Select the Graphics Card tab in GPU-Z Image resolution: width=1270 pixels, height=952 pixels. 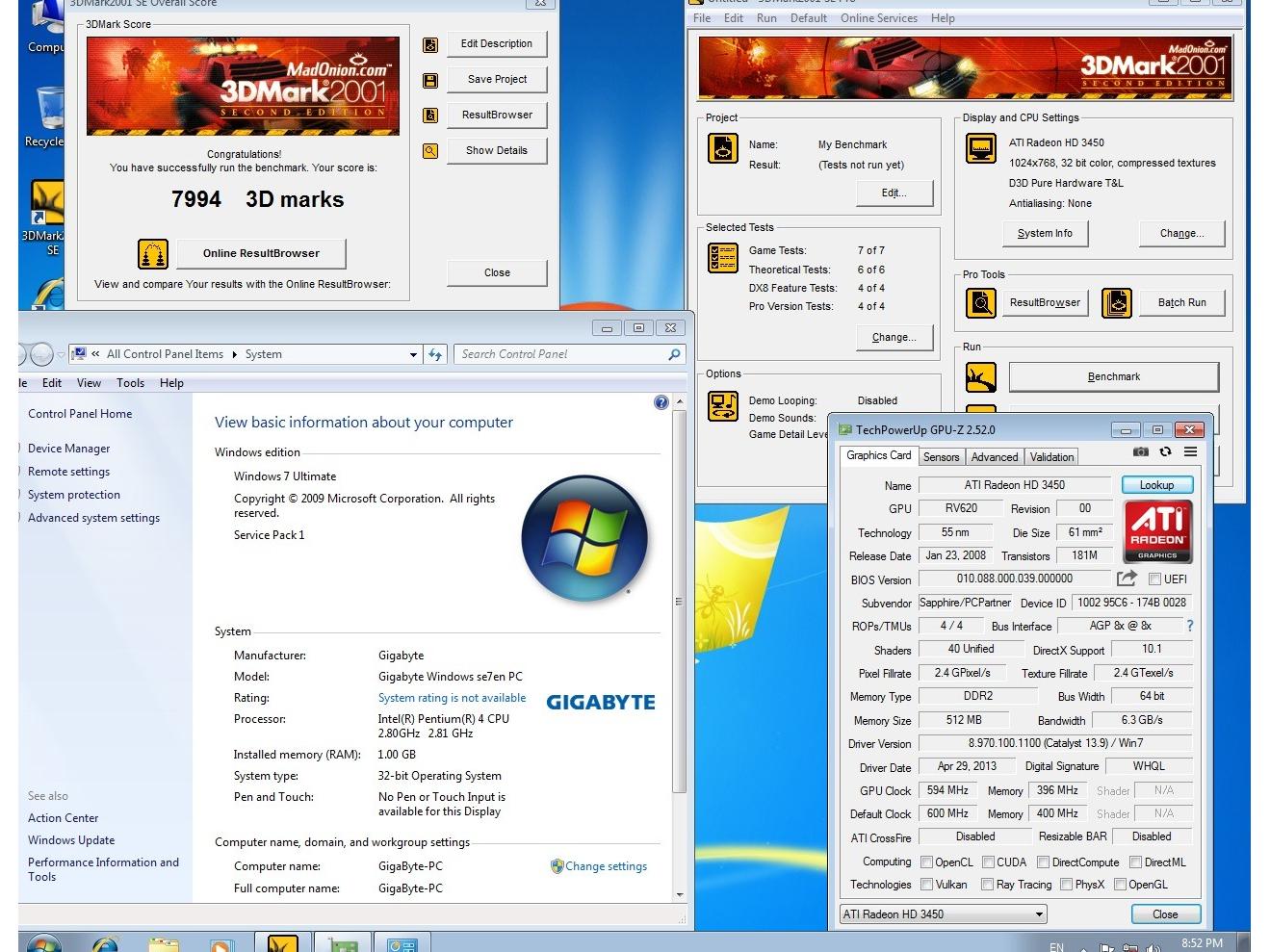click(x=878, y=456)
